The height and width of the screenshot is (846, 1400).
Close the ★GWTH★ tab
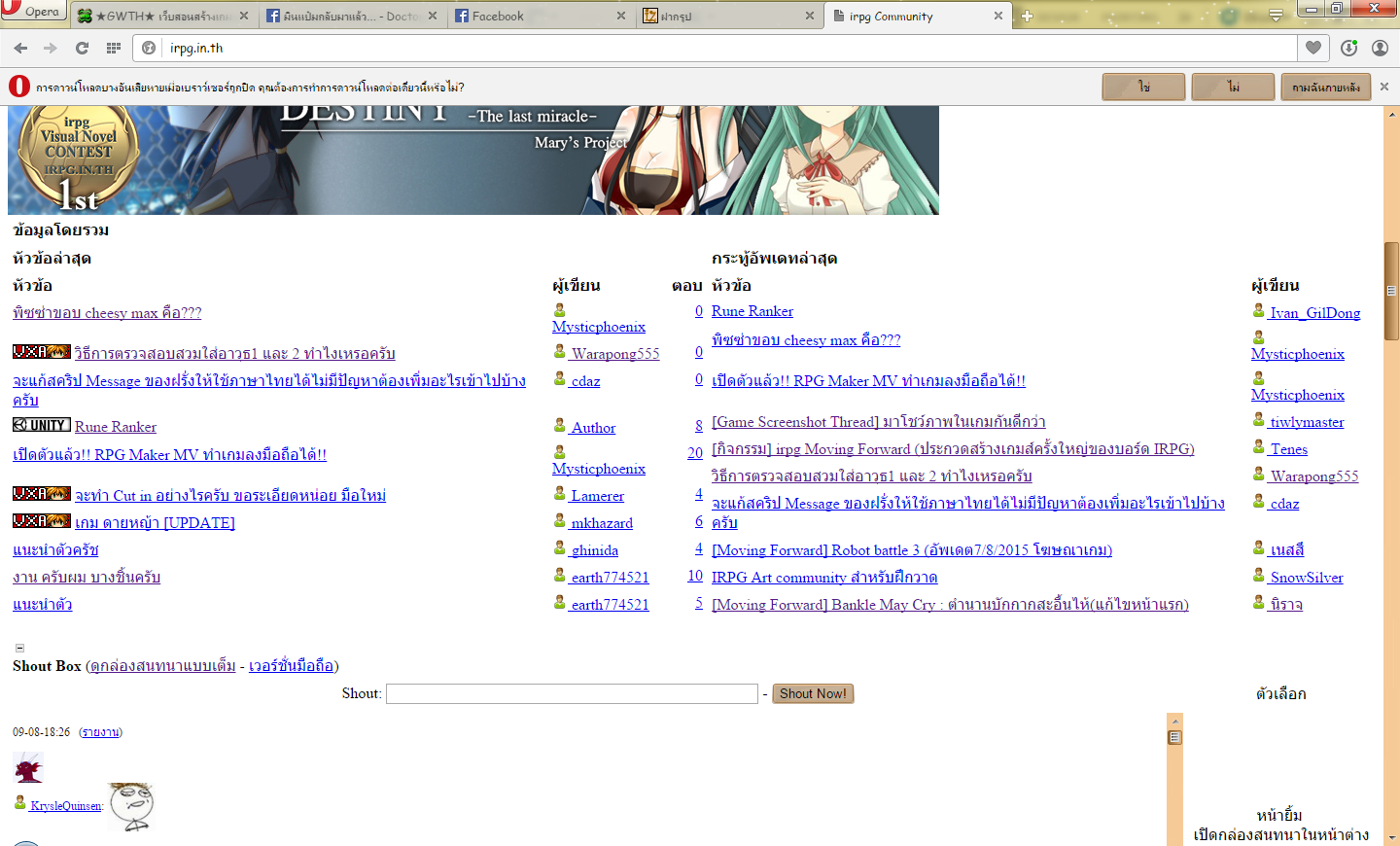(x=243, y=16)
